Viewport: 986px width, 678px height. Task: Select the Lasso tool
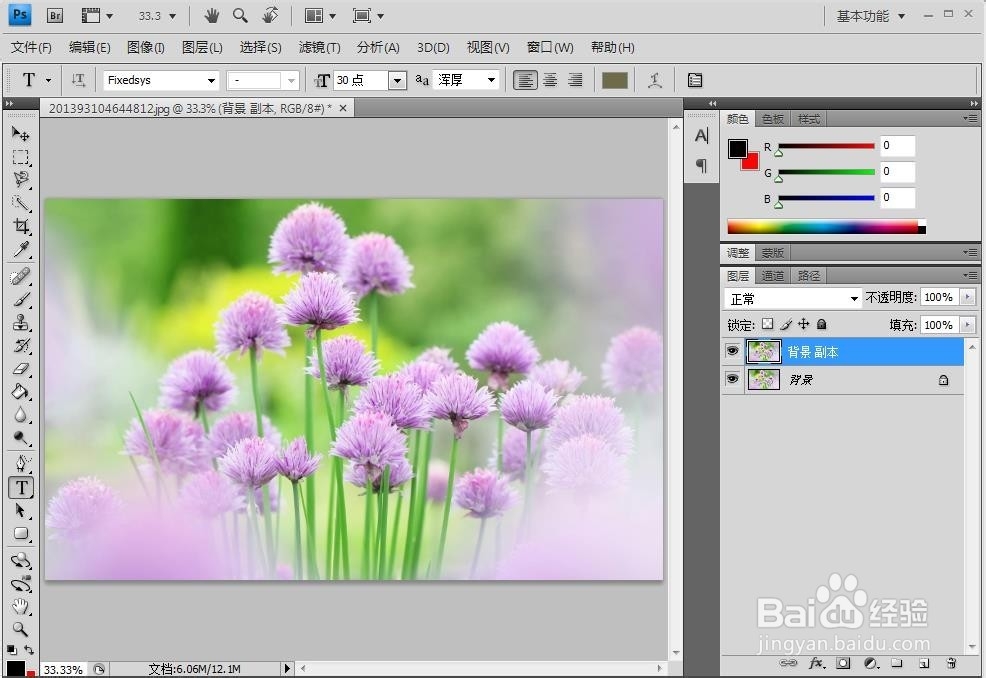21,180
